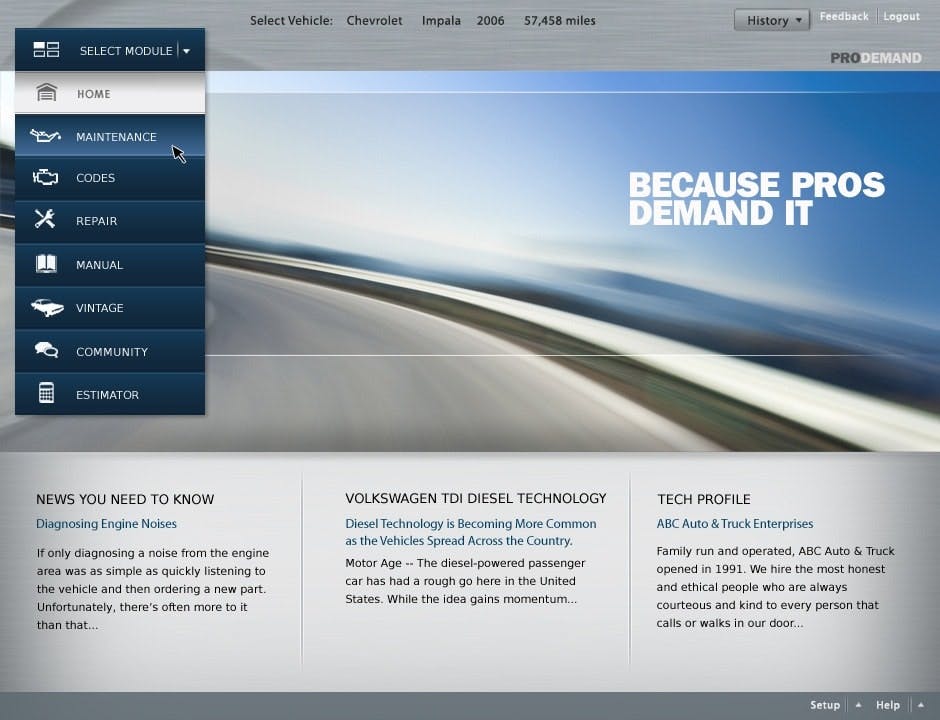This screenshot has width=940, height=720.
Task: Expand the Help panel arrow
Action: (922, 705)
